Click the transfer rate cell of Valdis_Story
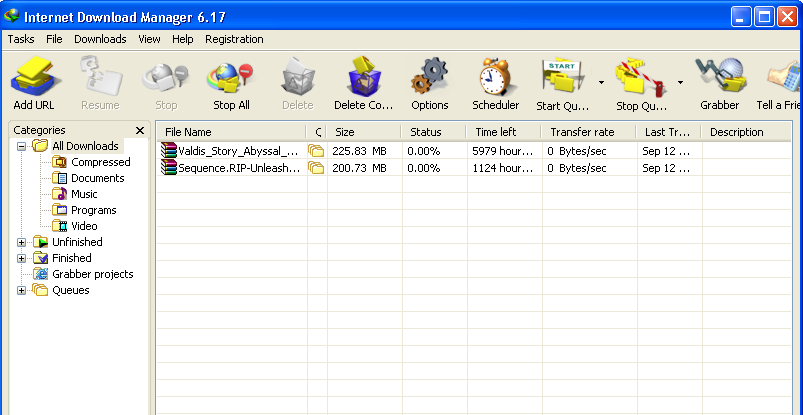Image resolution: width=803 pixels, height=415 pixels. (x=577, y=151)
